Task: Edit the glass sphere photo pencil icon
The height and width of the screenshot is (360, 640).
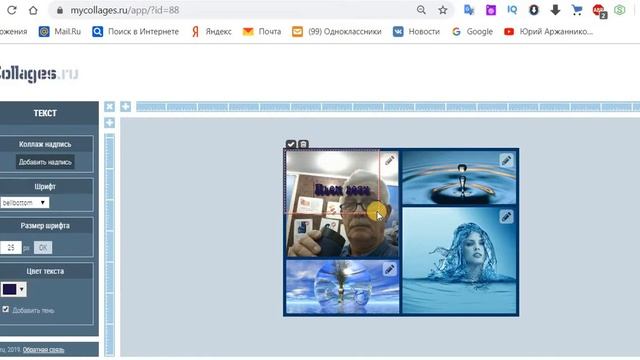Action: (x=389, y=269)
